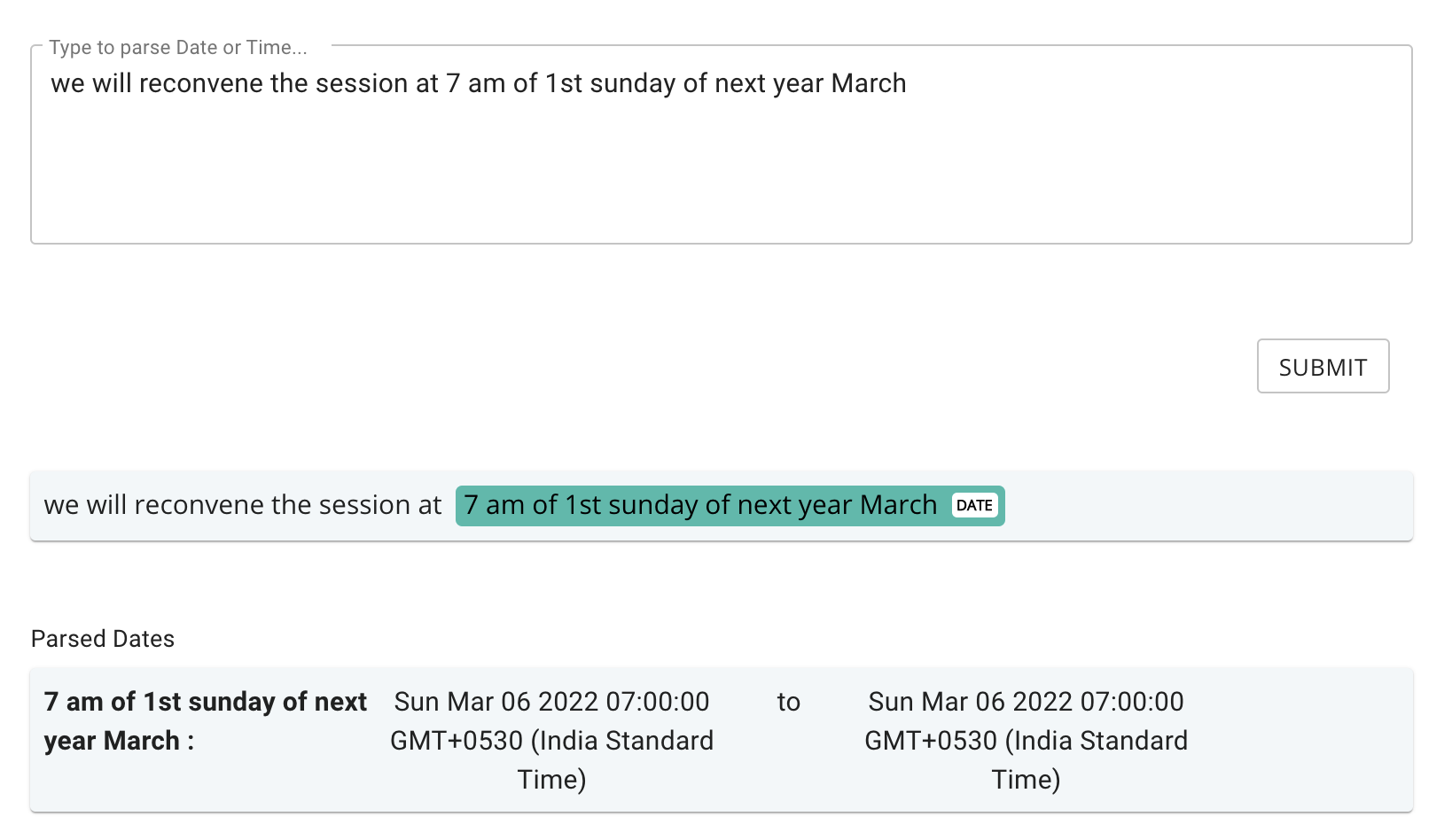Click the start date 'Sun Mar 06 2022' value

551,702
